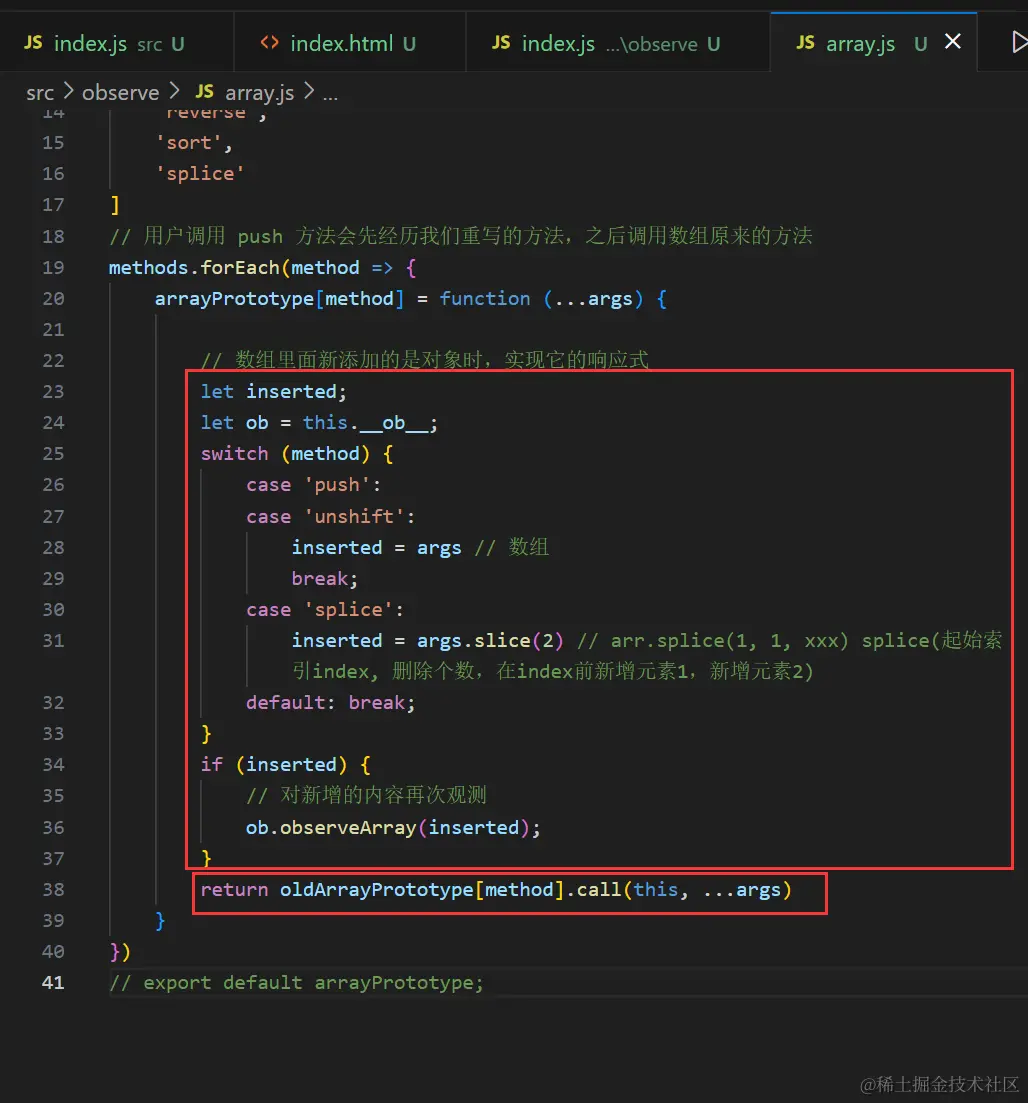Image resolution: width=1028 pixels, height=1103 pixels.
Task: Click the JS icon on the index.js observe tab
Action: (x=501, y=43)
